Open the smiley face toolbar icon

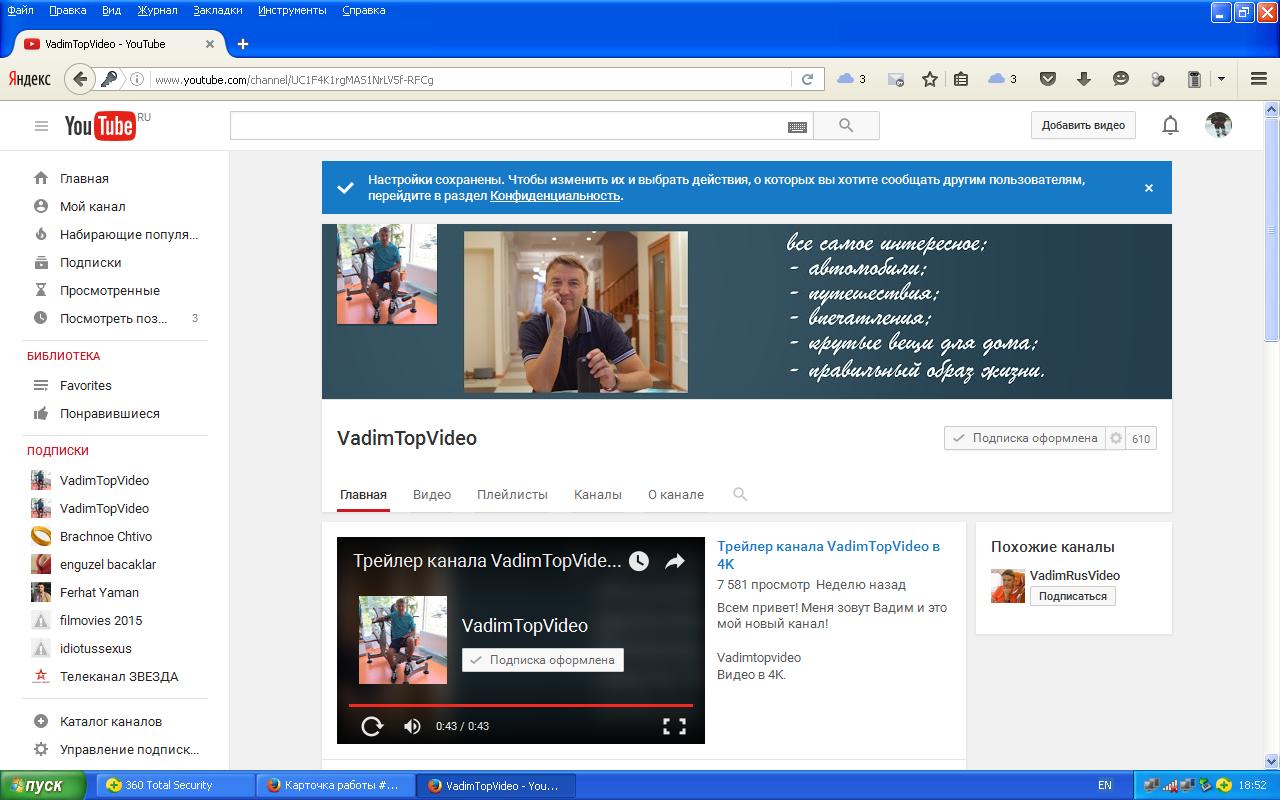coord(1121,79)
